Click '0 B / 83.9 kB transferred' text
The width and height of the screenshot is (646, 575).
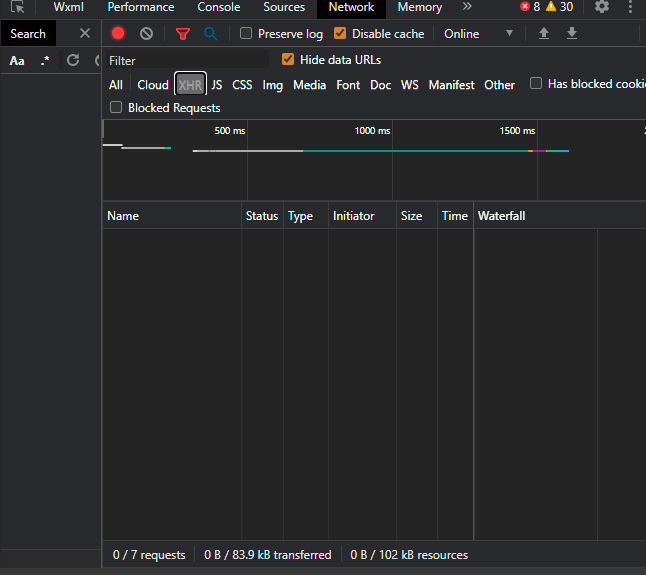pos(268,555)
